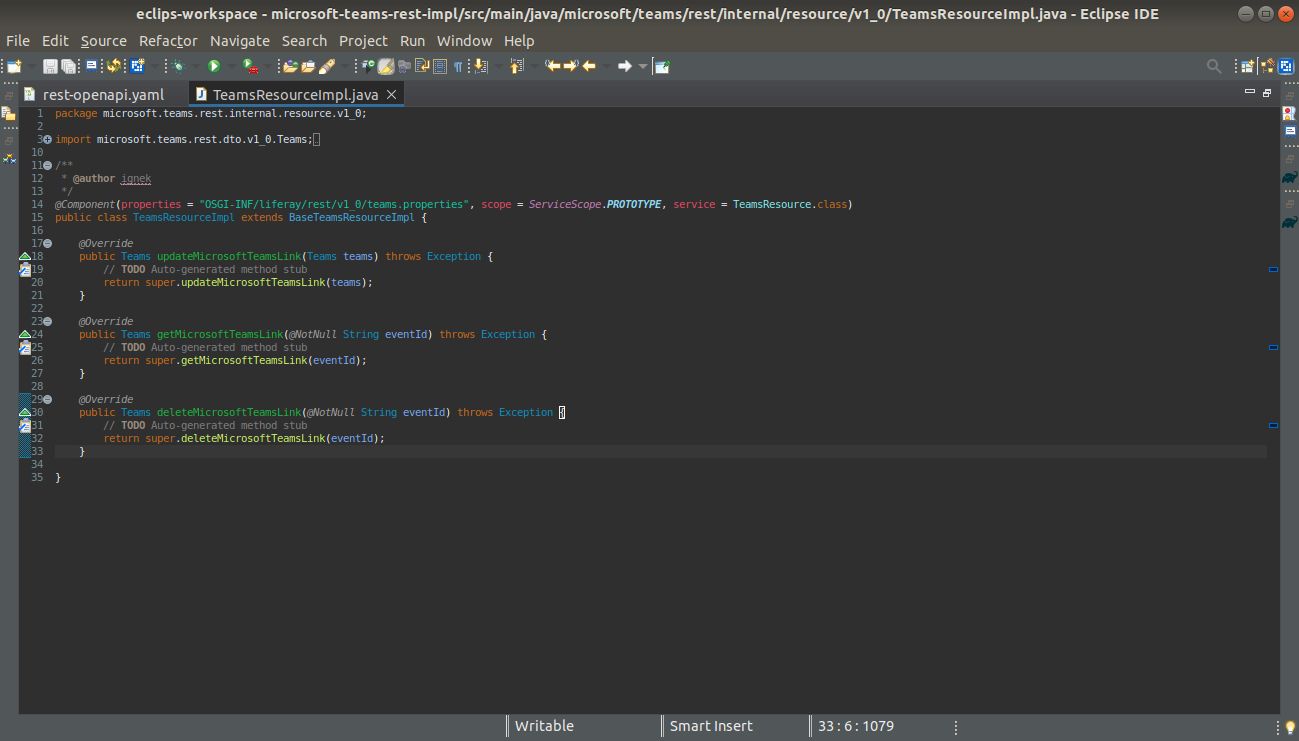Viewport: 1299px width, 741px height.
Task: Click the TODO task marker on line 19
Action: [x=25, y=270]
